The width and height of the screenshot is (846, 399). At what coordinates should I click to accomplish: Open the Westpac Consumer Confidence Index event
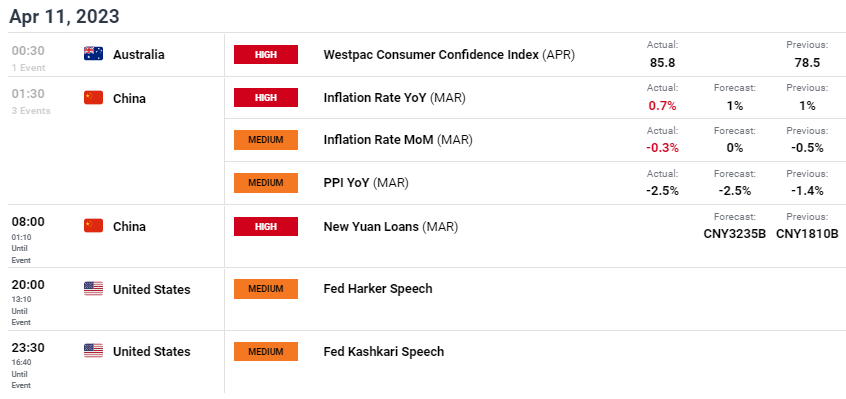coord(449,54)
